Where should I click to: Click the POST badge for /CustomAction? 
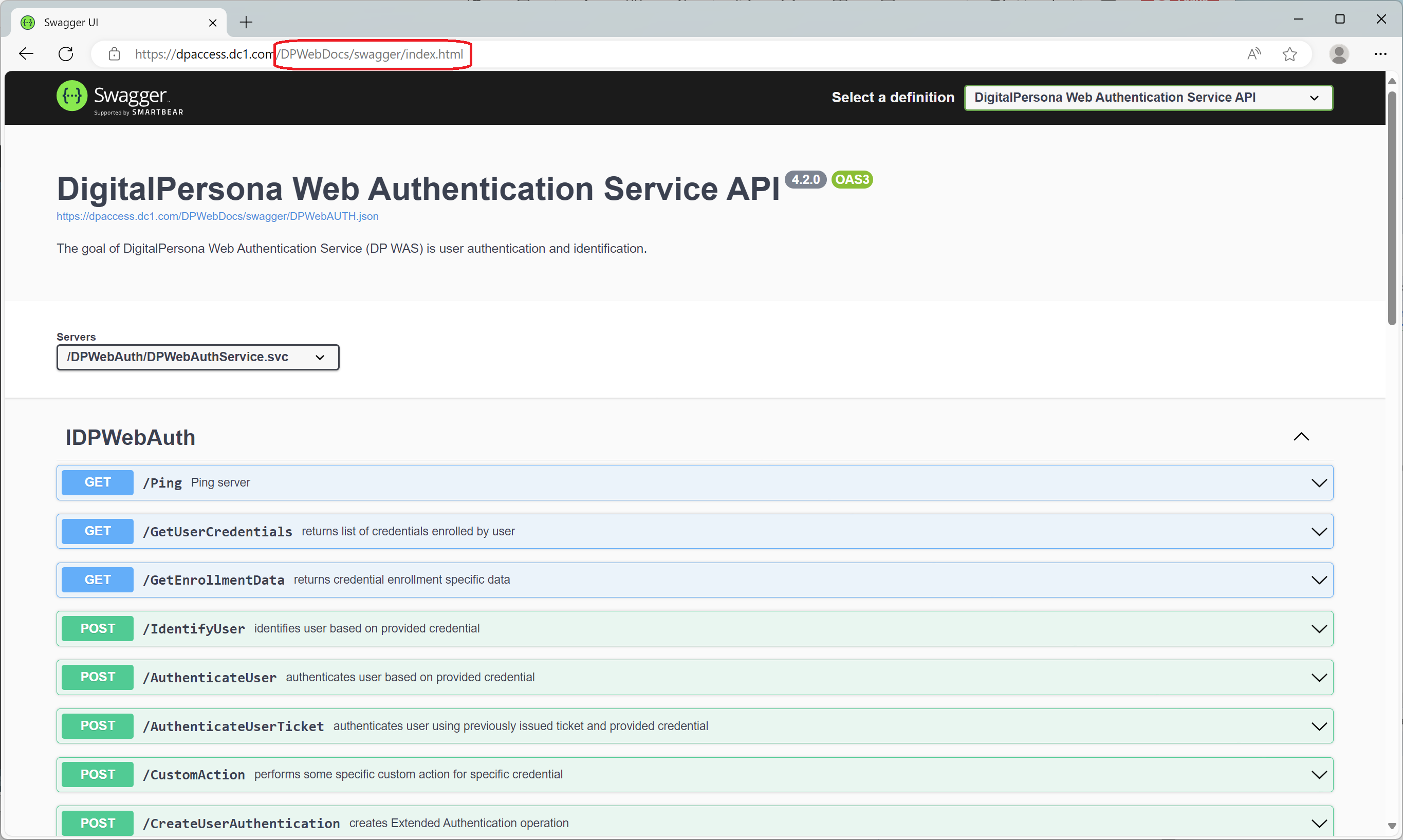click(x=97, y=774)
